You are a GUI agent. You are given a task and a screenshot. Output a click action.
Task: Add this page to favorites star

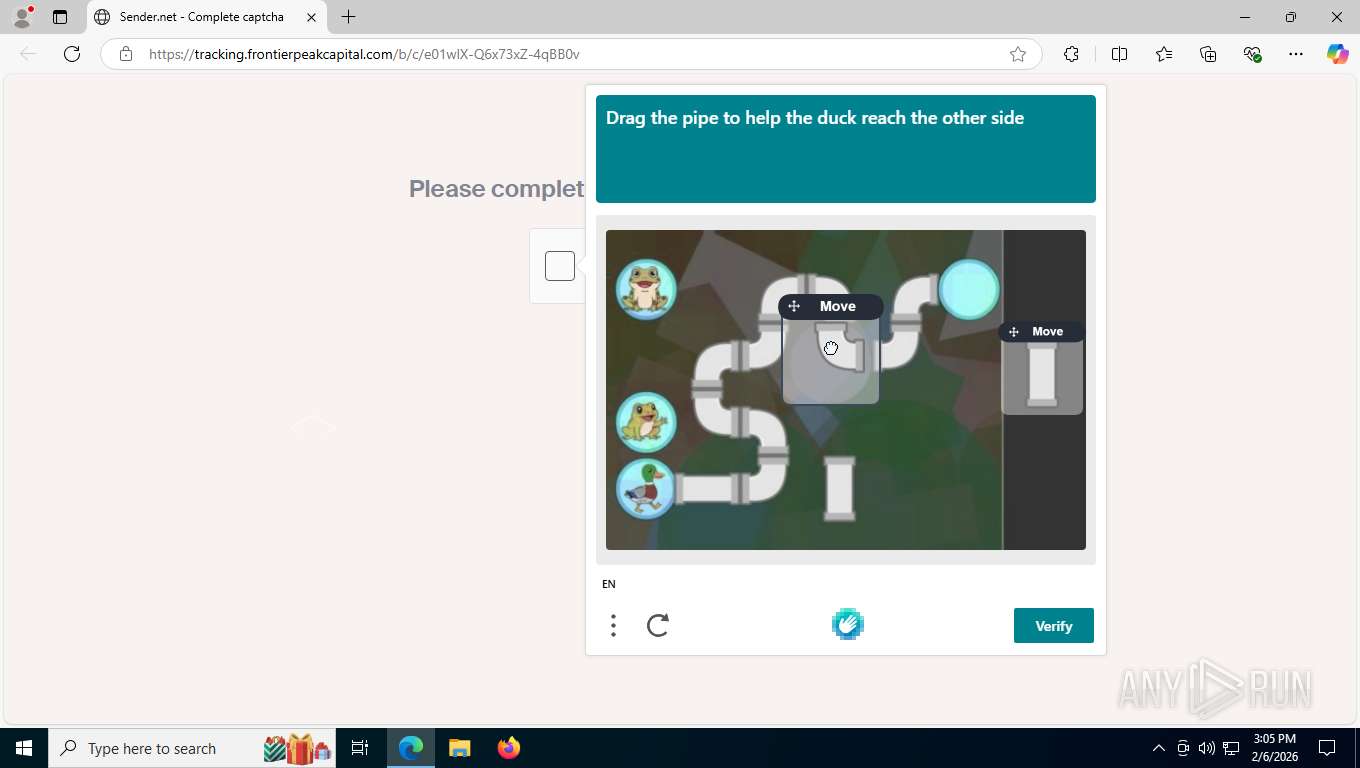pyautogui.click(x=1018, y=54)
